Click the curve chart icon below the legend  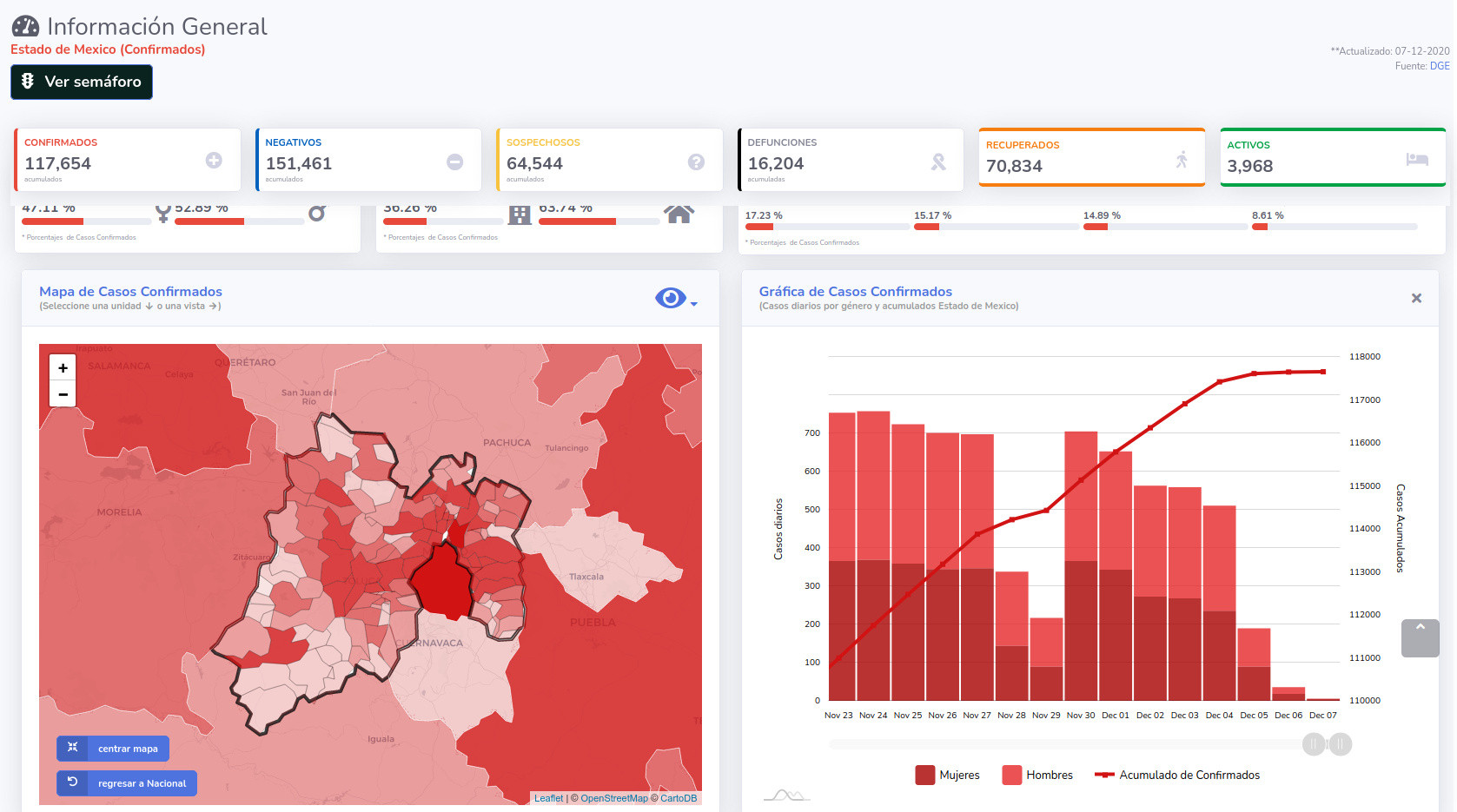(x=786, y=795)
